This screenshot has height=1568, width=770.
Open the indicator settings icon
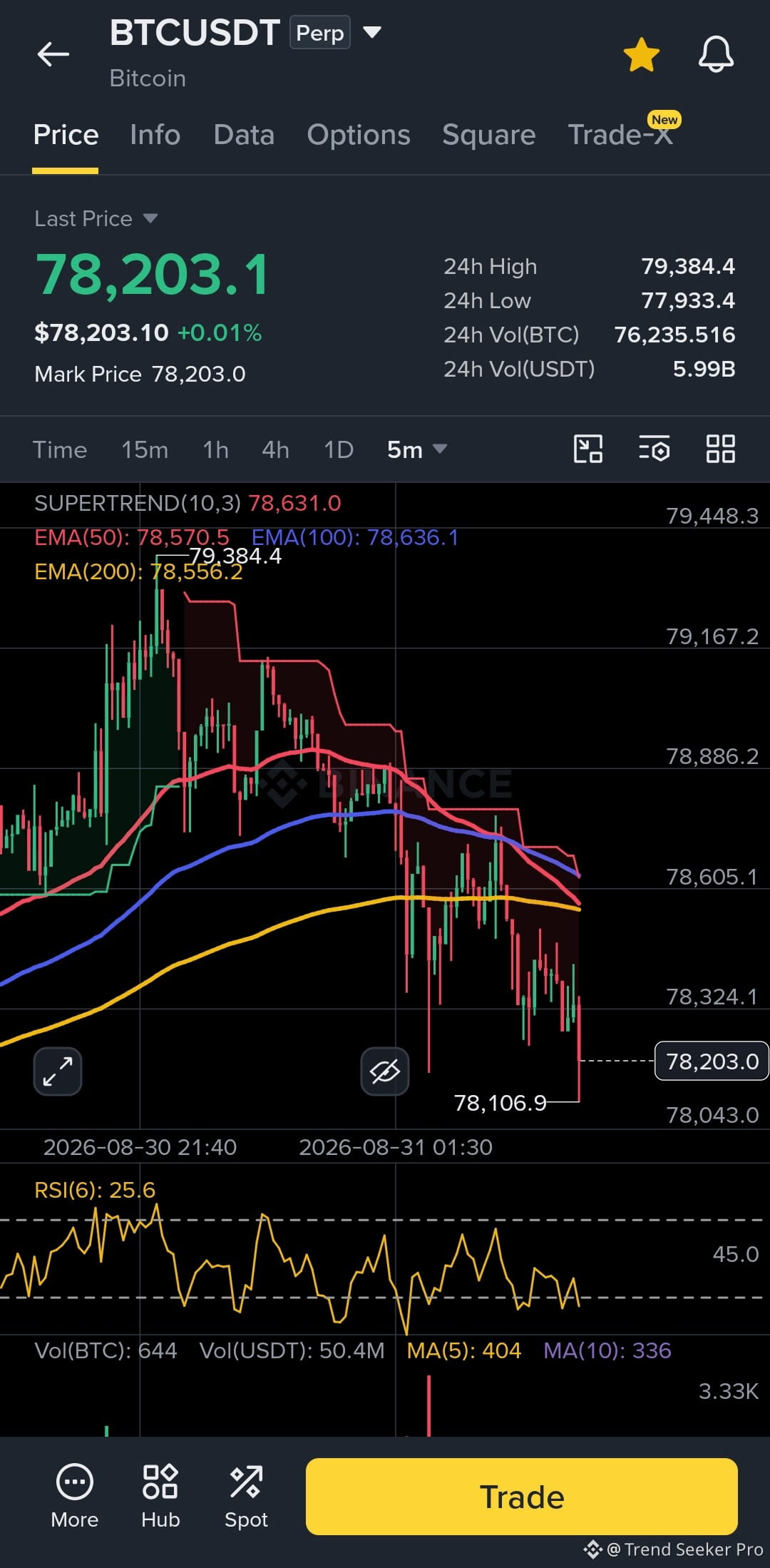coord(654,449)
